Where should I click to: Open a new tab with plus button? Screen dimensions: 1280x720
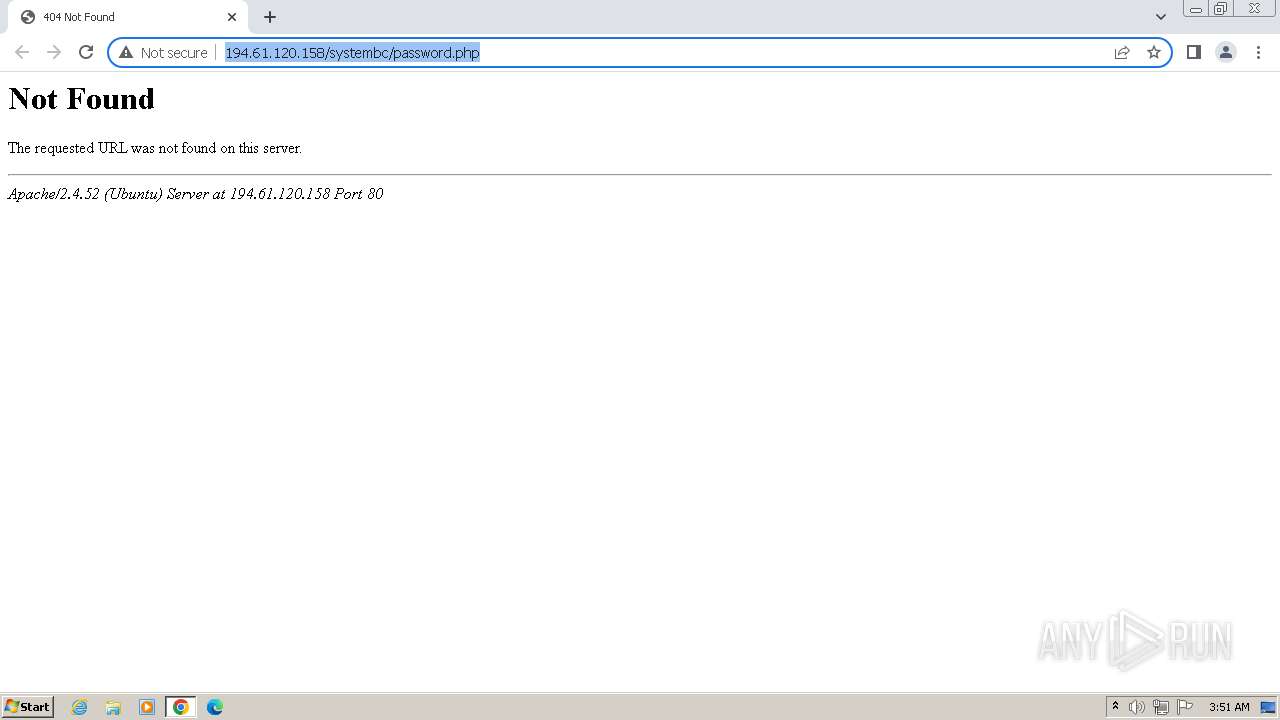point(270,17)
